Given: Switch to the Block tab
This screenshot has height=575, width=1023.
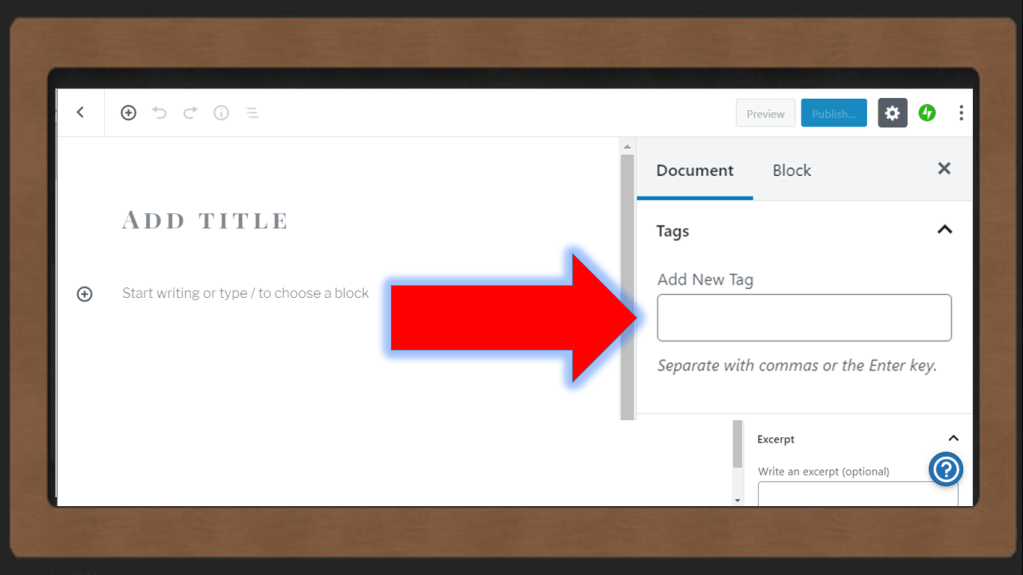Looking at the screenshot, I should click(x=791, y=171).
